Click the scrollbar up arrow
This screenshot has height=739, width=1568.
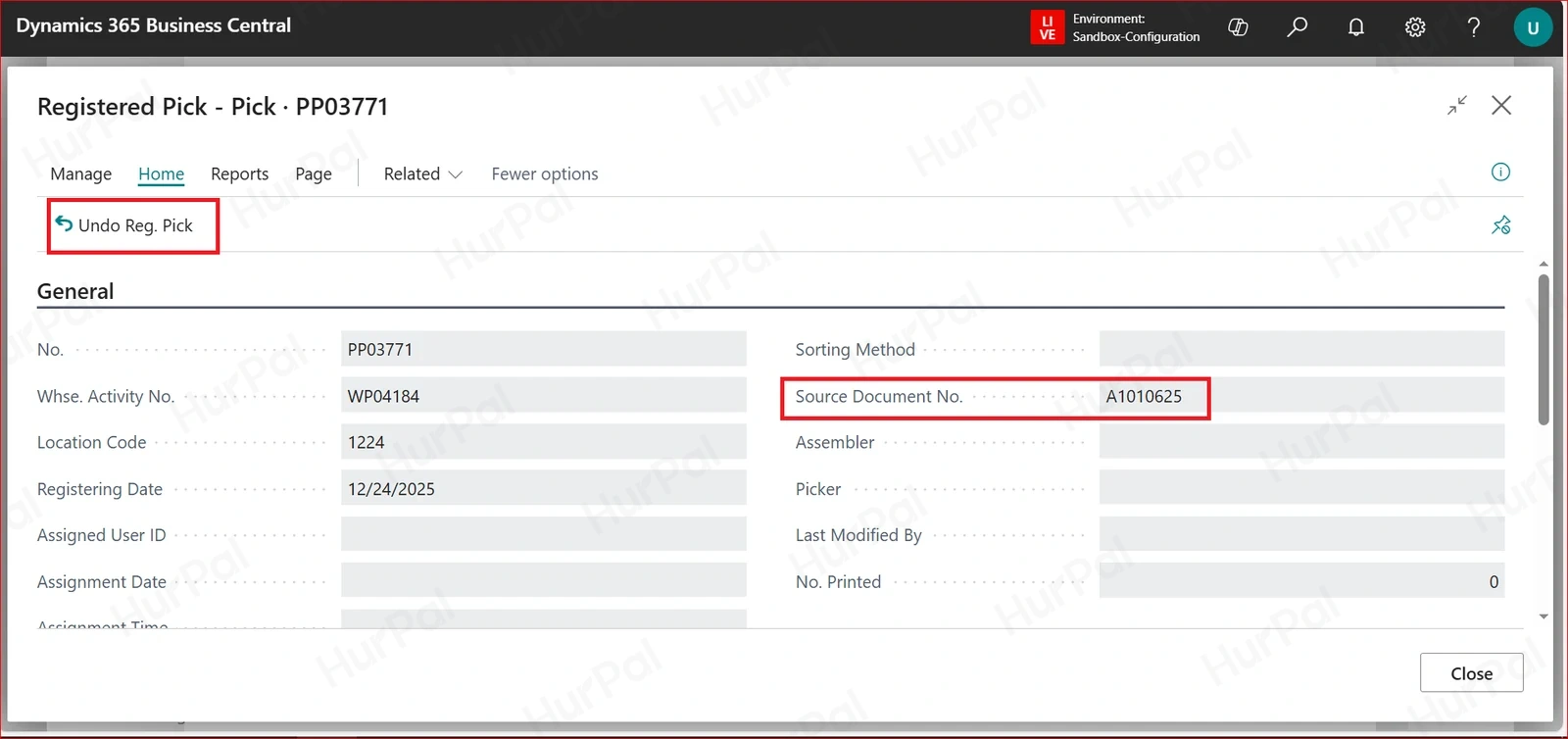(x=1543, y=264)
